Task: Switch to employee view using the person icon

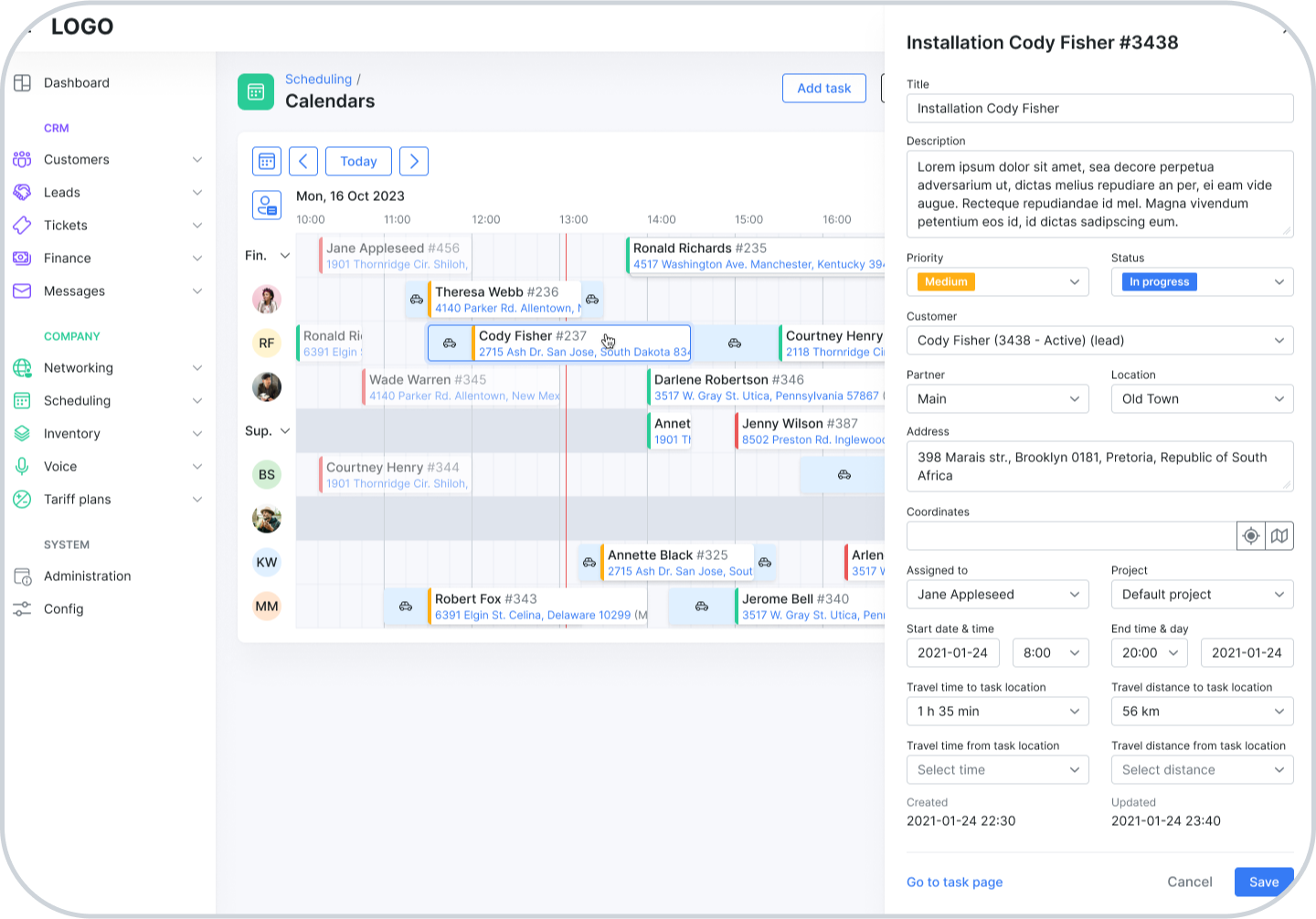Action: 267,206
